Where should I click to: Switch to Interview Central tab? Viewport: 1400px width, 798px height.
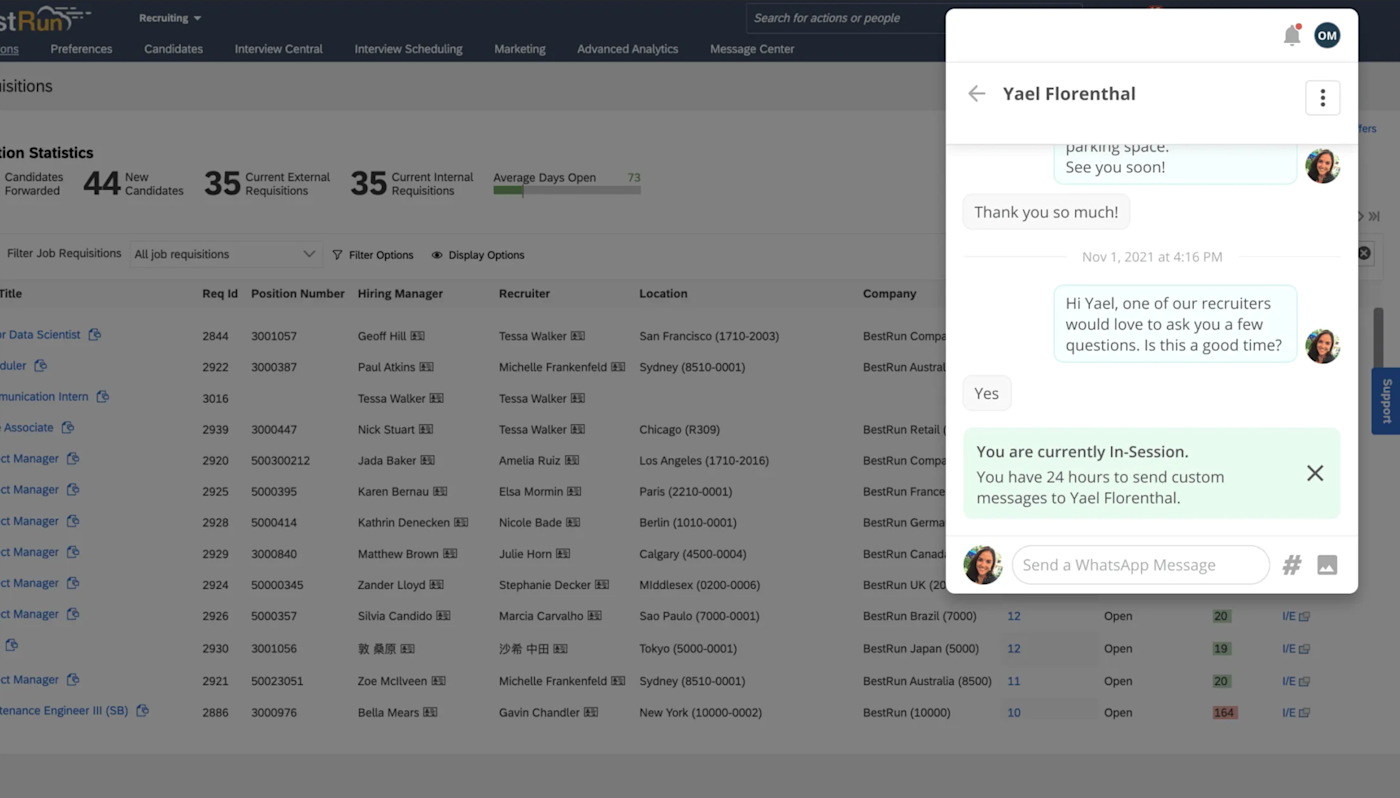pos(278,49)
